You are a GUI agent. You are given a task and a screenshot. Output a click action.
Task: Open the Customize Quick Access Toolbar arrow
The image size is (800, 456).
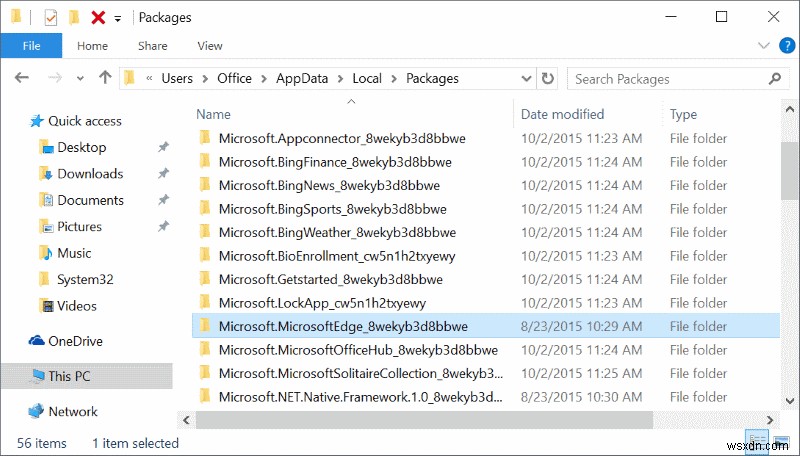click(117, 19)
